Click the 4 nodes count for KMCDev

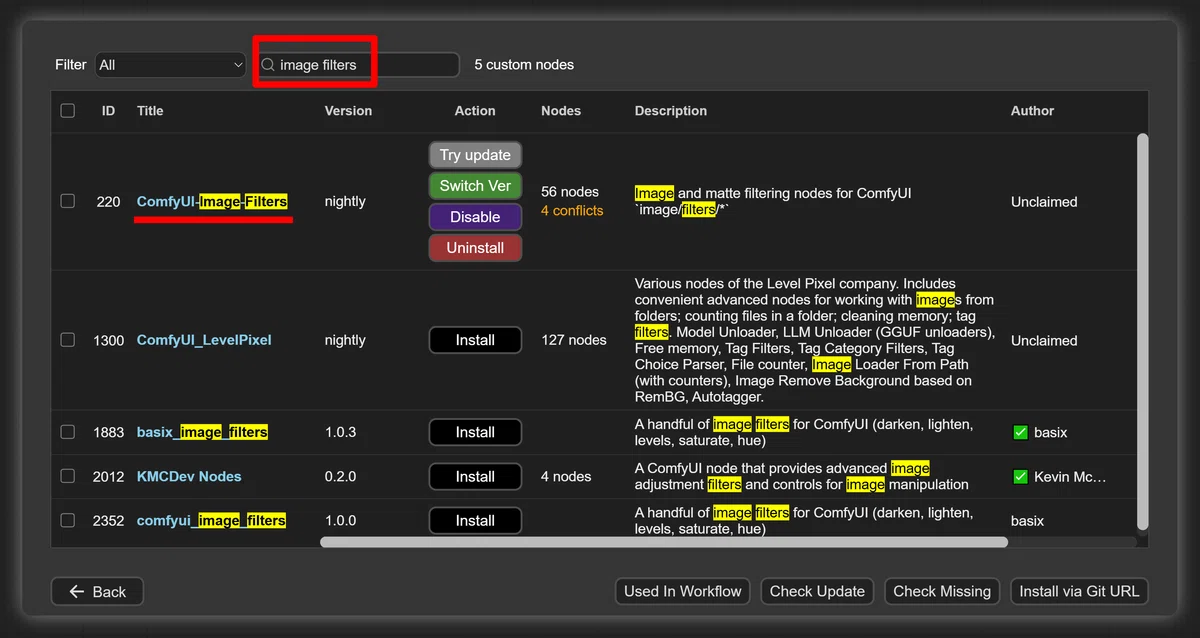coord(566,476)
